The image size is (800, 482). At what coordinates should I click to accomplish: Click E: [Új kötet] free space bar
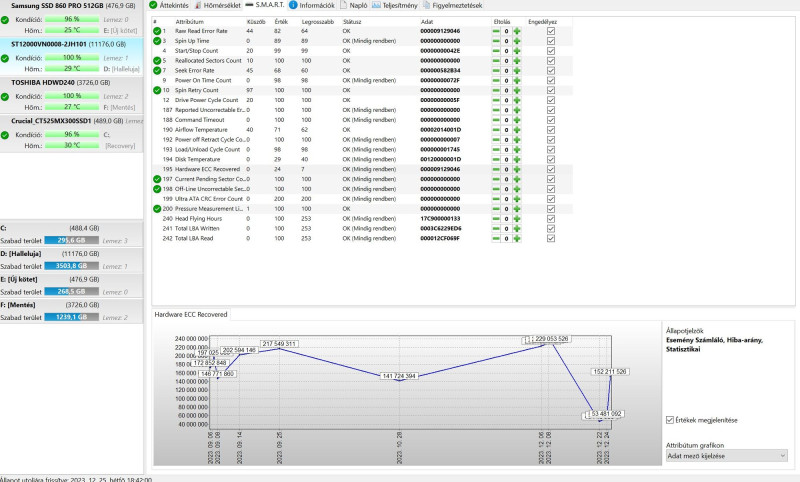click(x=71, y=291)
